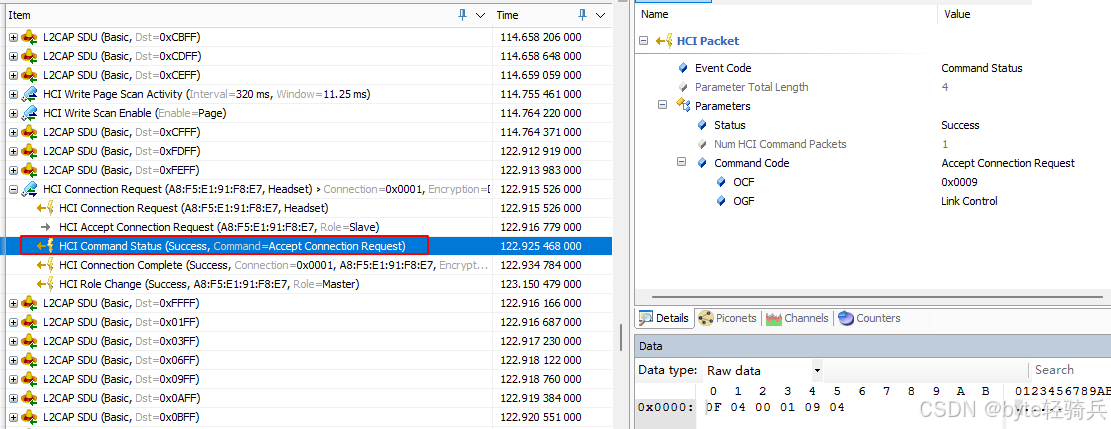
Task: Click the Accept Connection Request value
Action: pos(1008,163)
